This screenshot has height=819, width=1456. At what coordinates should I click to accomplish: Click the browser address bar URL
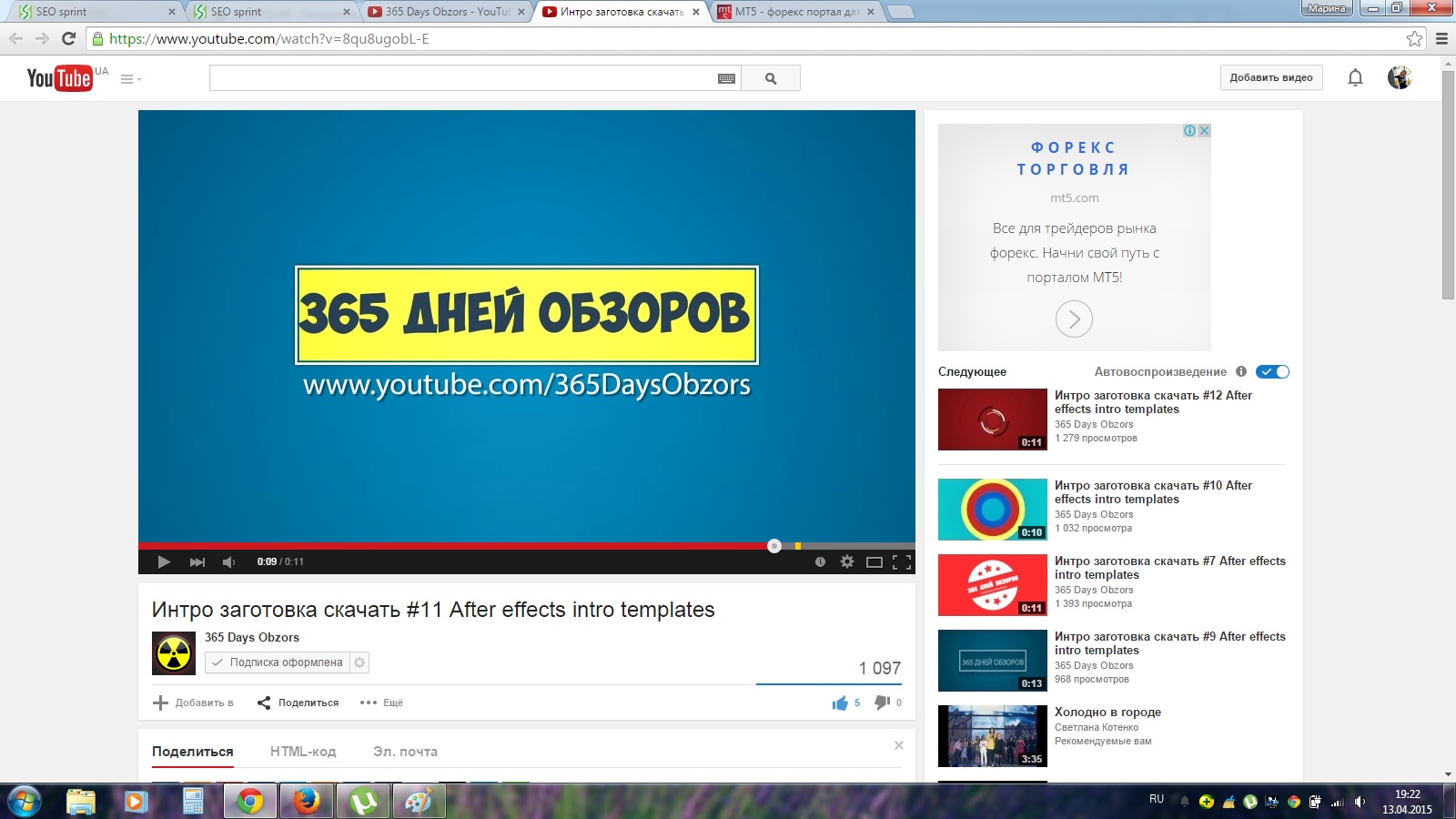click(x=269, y=38)
